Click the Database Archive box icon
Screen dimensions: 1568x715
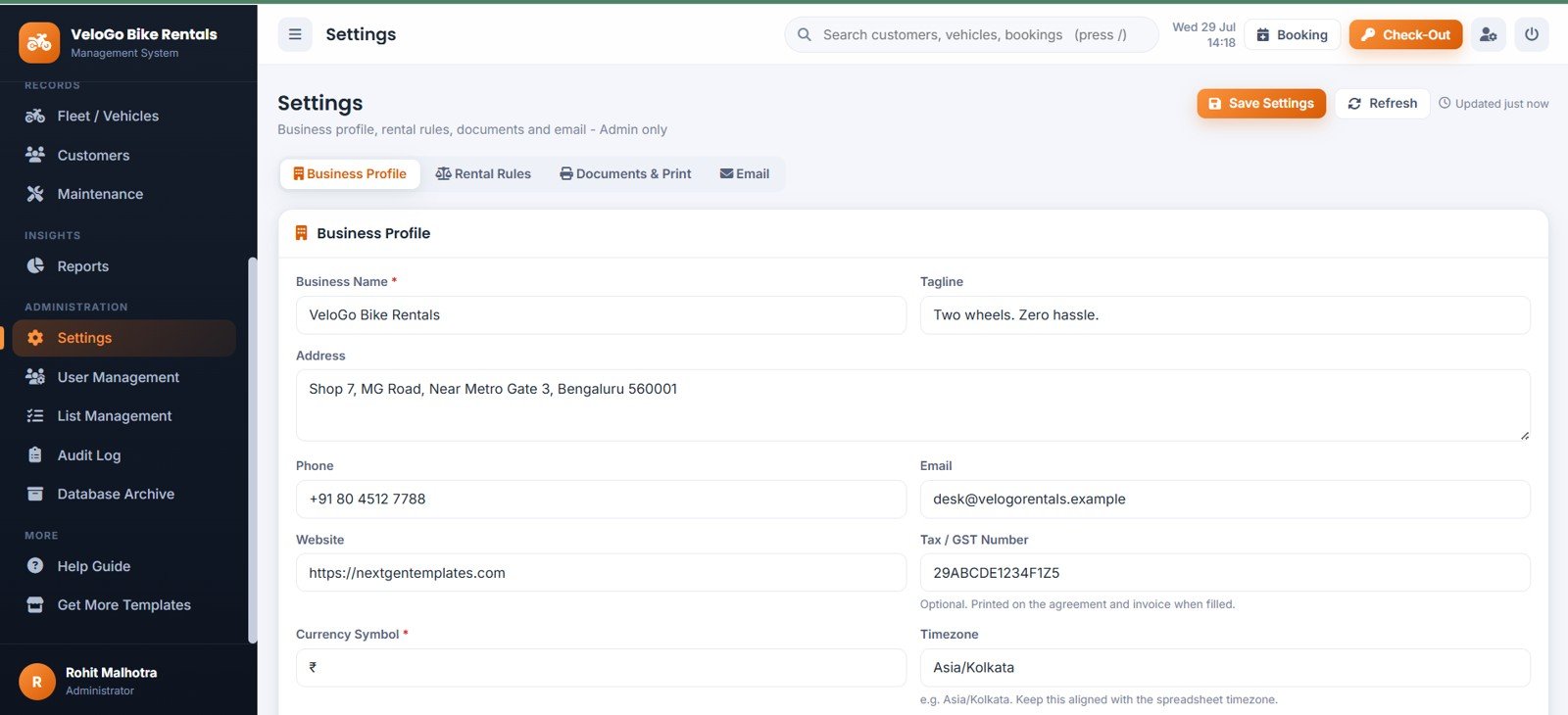pos(35,494)
